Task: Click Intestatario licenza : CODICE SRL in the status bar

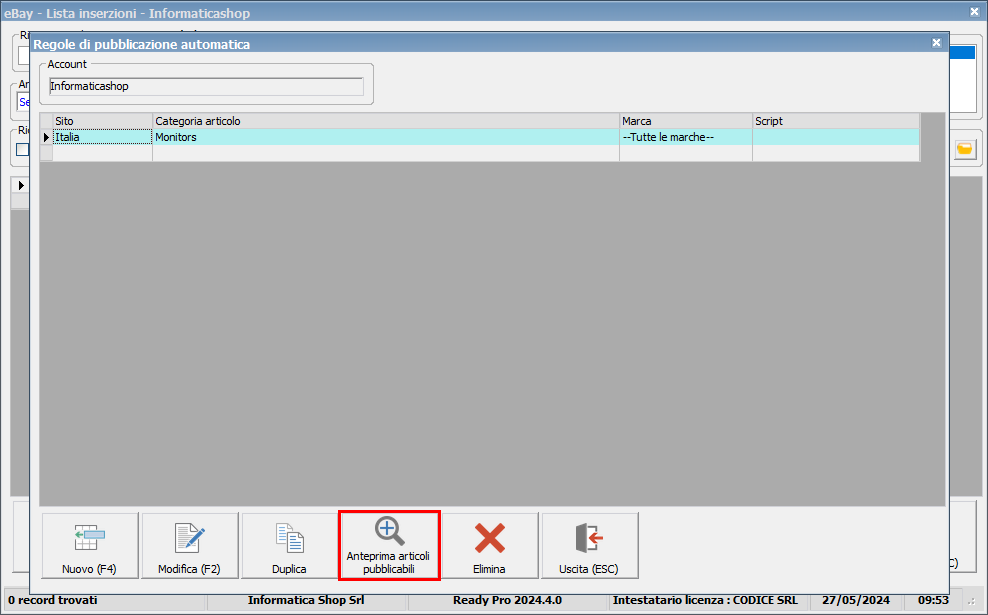Action: coord(705,600)
